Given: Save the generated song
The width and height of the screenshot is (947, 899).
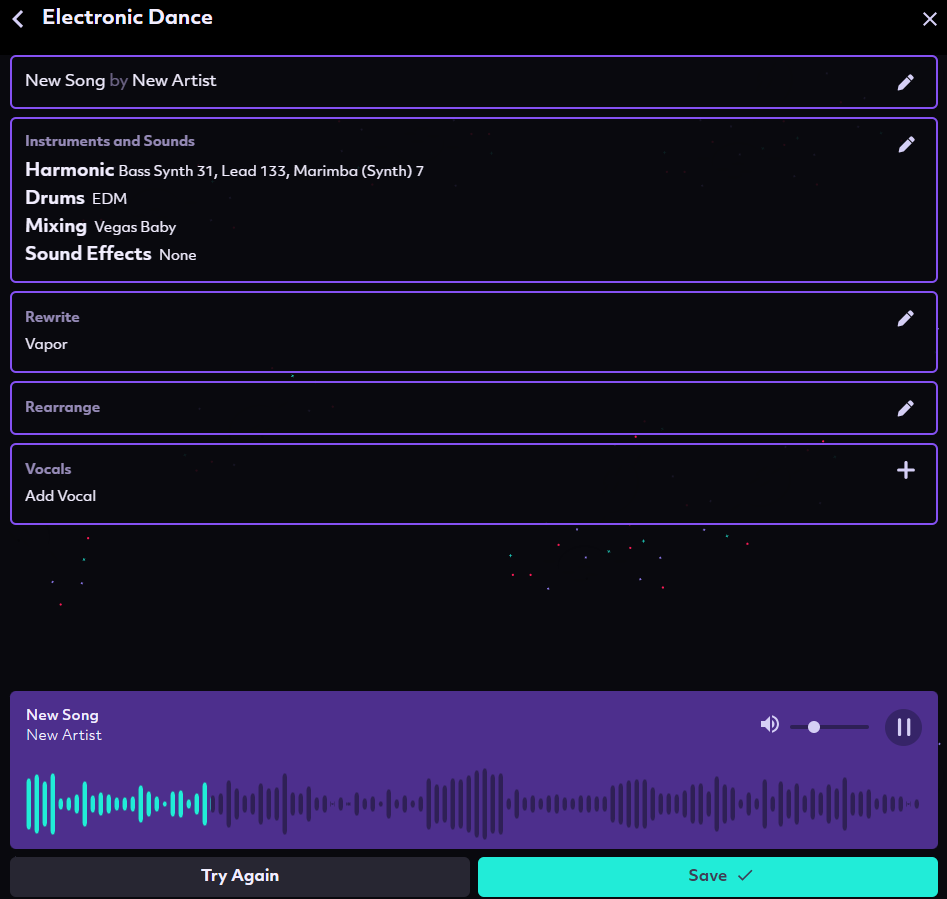Looking at the screenshot, I should (707, 876).
